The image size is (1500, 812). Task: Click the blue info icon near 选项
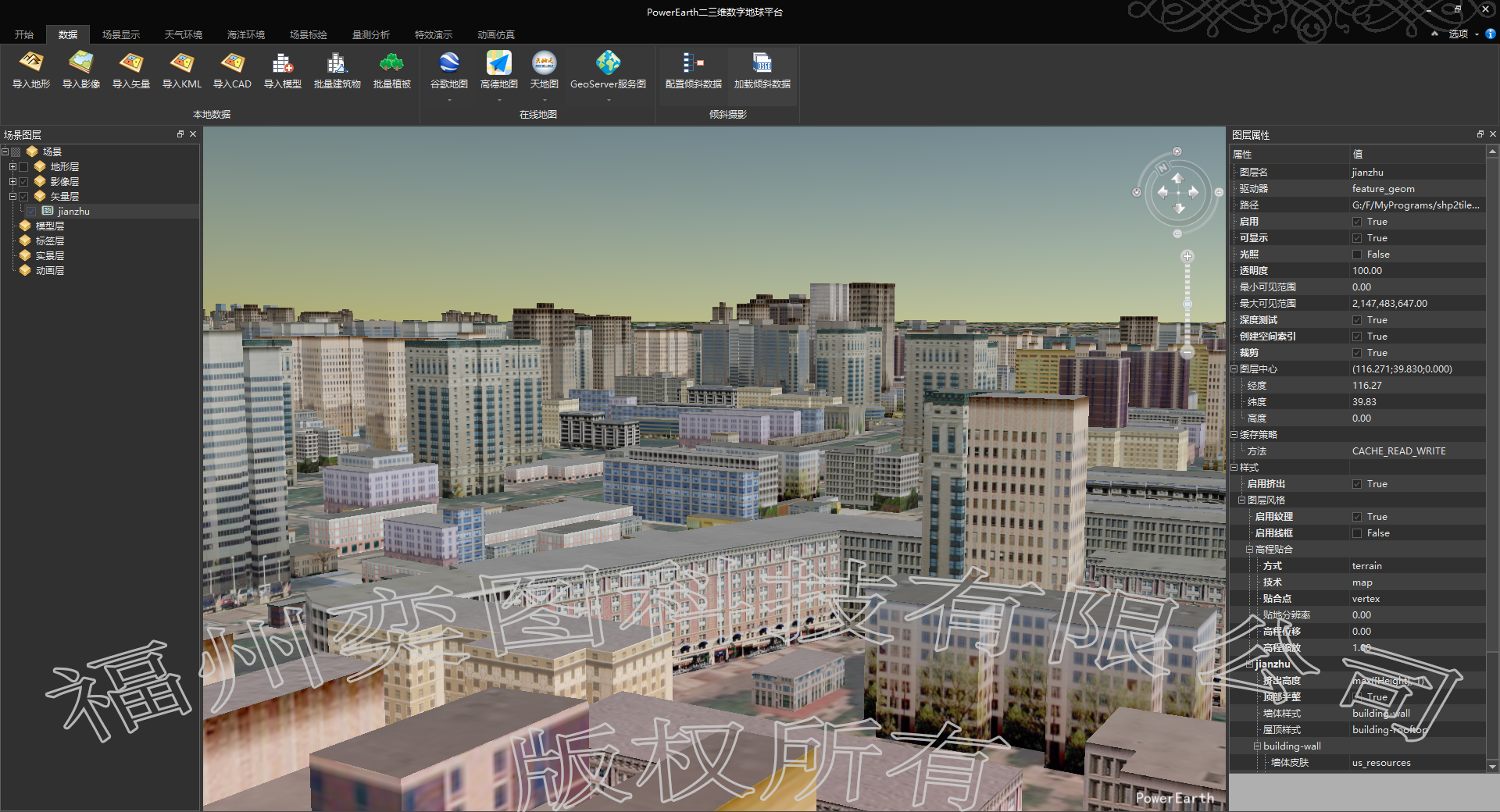[x=1491, y=34]
